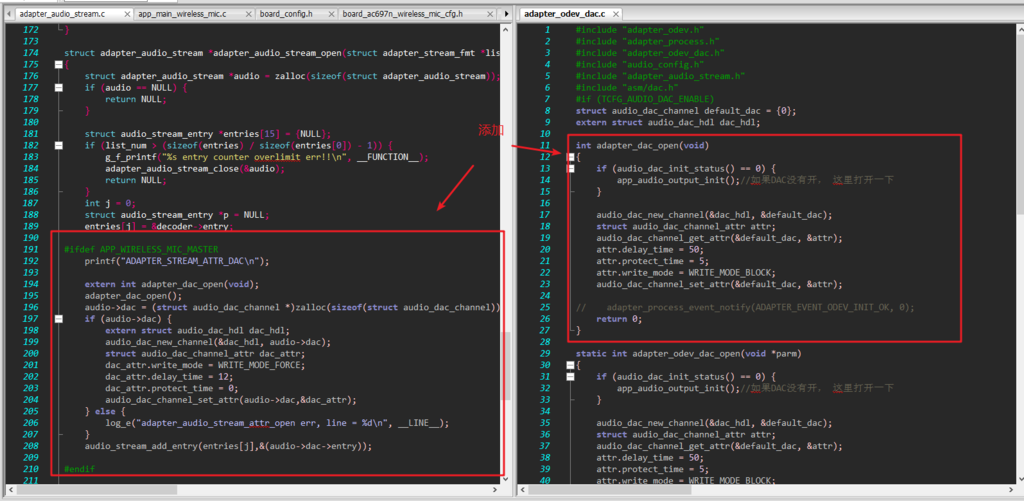Click 'audio_dac_new_channel(&dac_hdl, &default_dac);' line 17

[x=714, y=215]
